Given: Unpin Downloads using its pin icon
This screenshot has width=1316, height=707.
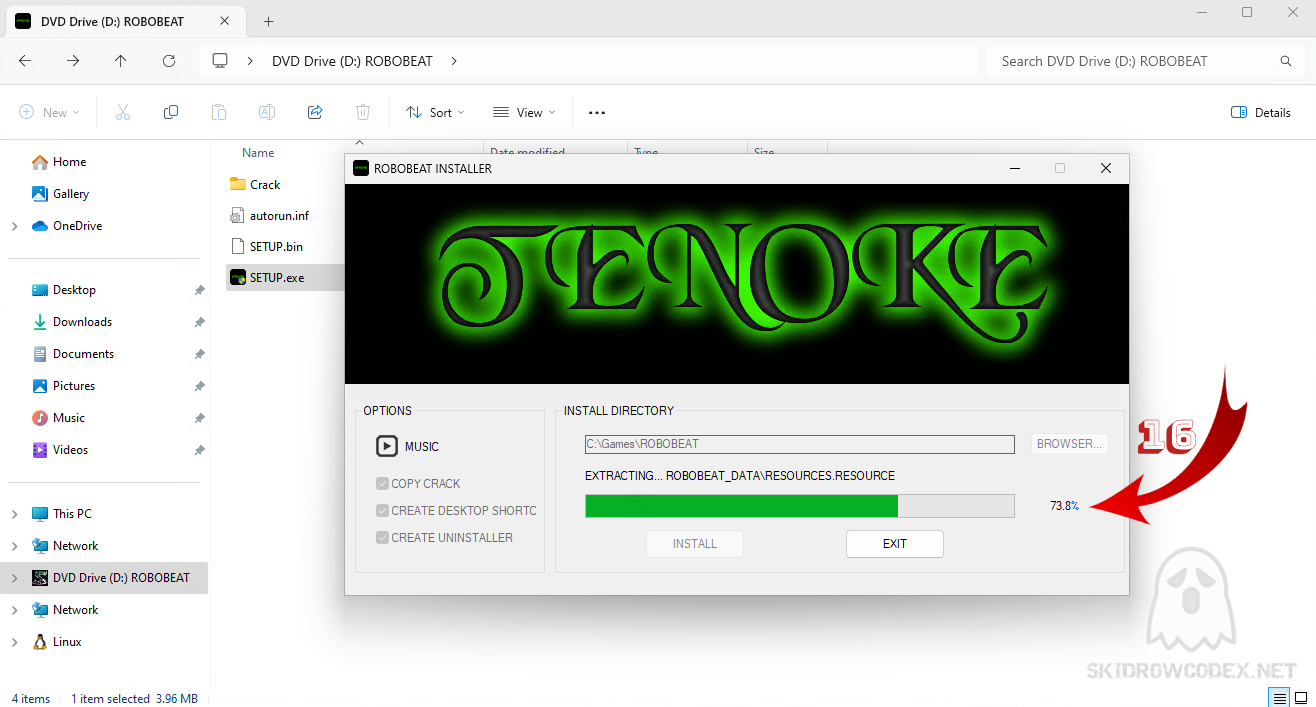Looking at the screenshot, I should coord(199,322).
